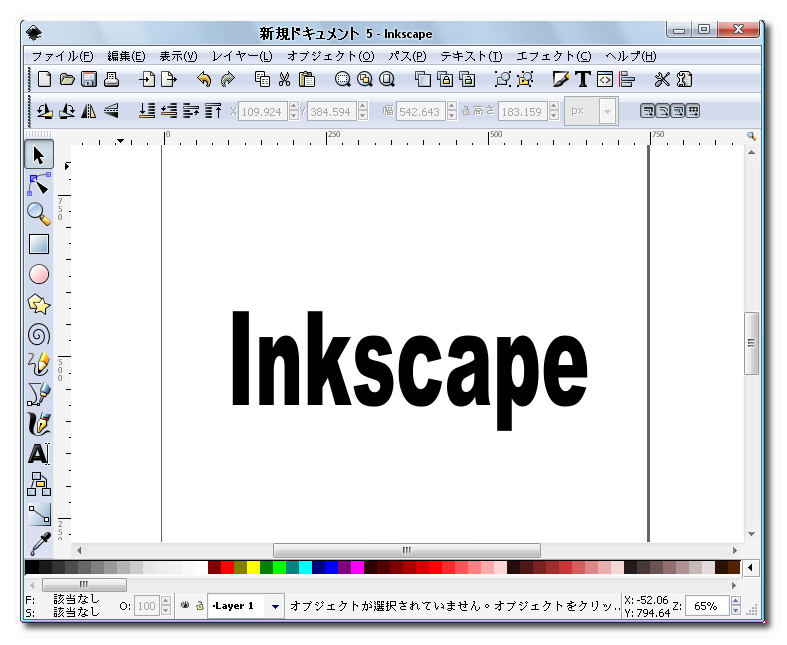
Task: Open テキスト(T) menu
Action: click(x=471, y=56)
